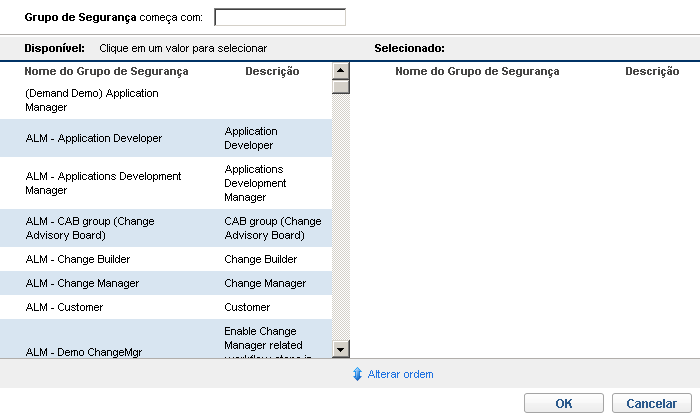Click Nome do Grupo de Segurança header in available list
The height and width of the screenshot is (420, 700).
pos(107,71)
